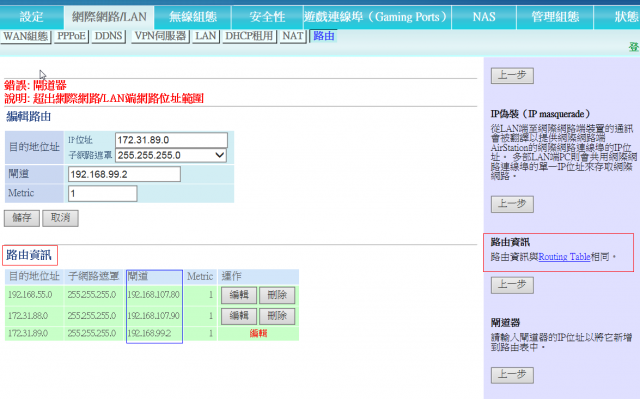The width and height of the screenshot is (640, 399).
Task: Open the 安全性 tab
Action: click(267, 17)
